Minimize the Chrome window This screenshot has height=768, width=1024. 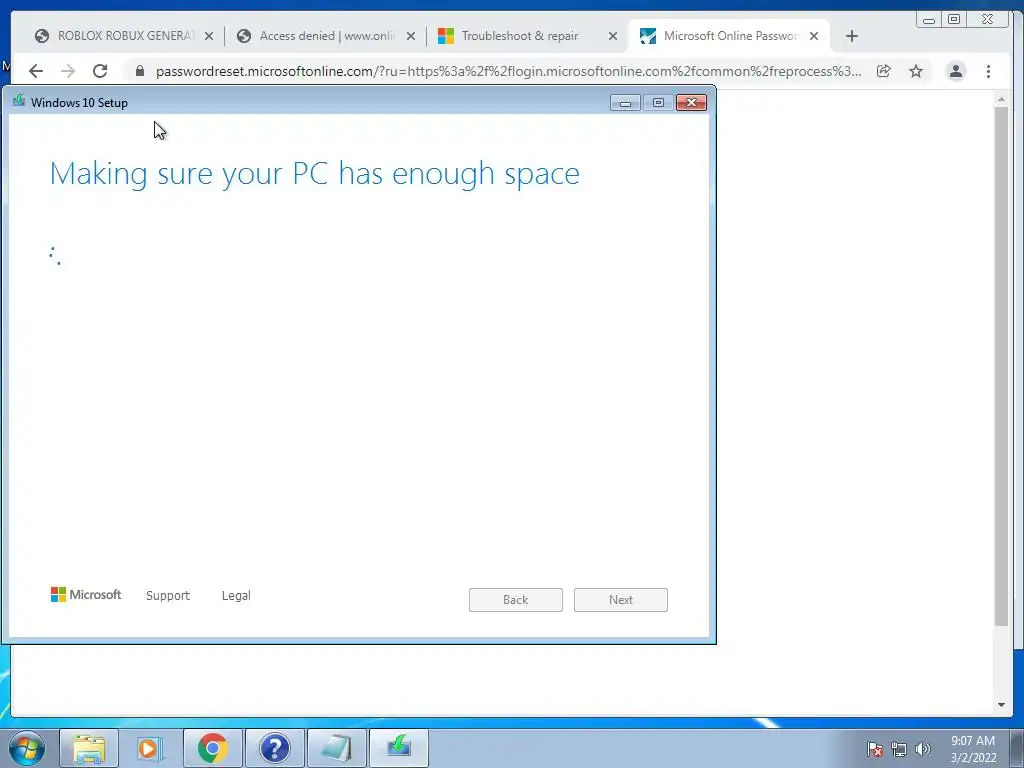pyautogui.click(x=929, y=20)
